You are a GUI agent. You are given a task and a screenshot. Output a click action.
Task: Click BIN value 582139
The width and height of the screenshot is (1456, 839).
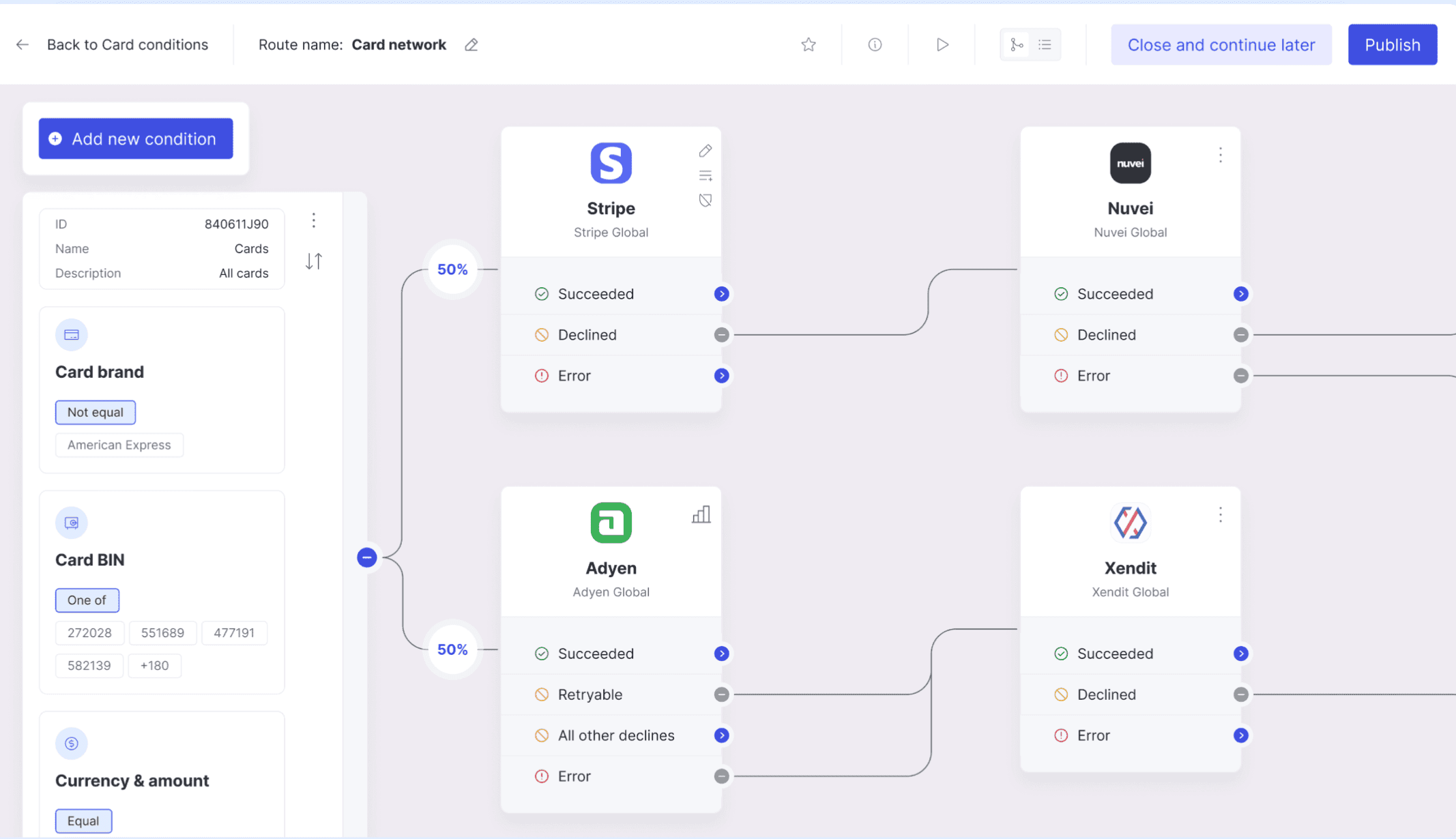[x=89, y=666]
